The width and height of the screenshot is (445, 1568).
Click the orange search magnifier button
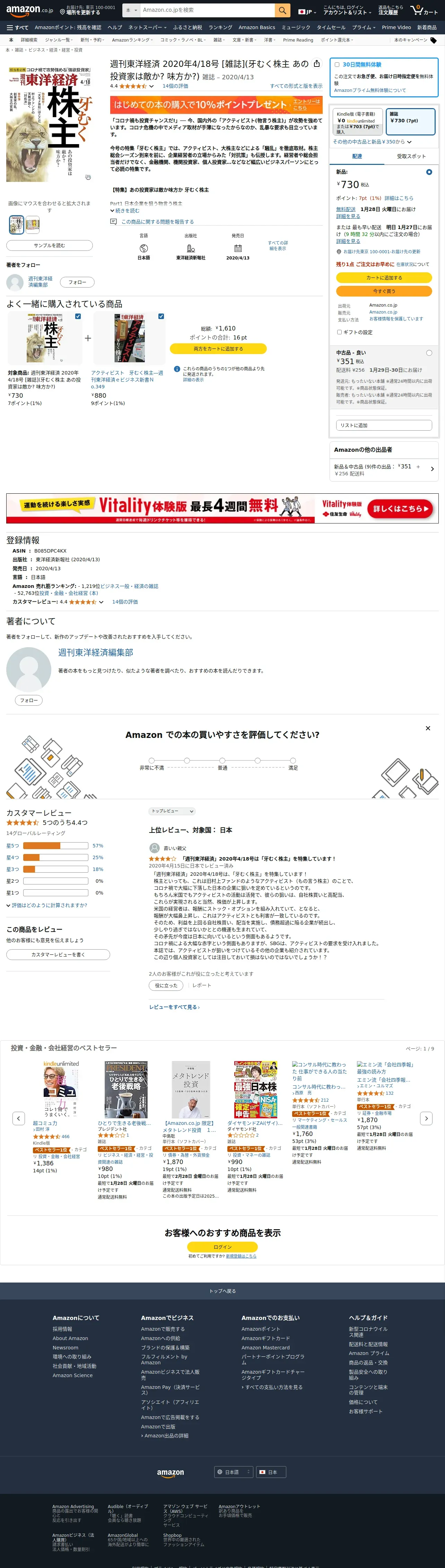pyautogui.click(x=282, y=10)
